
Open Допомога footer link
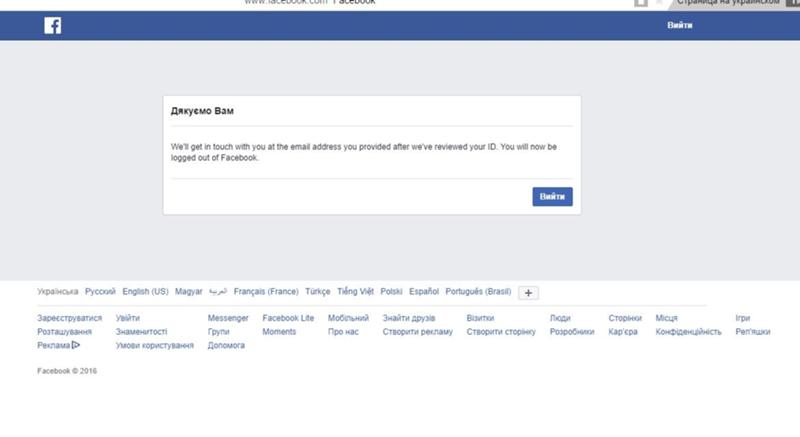[226, 346]
